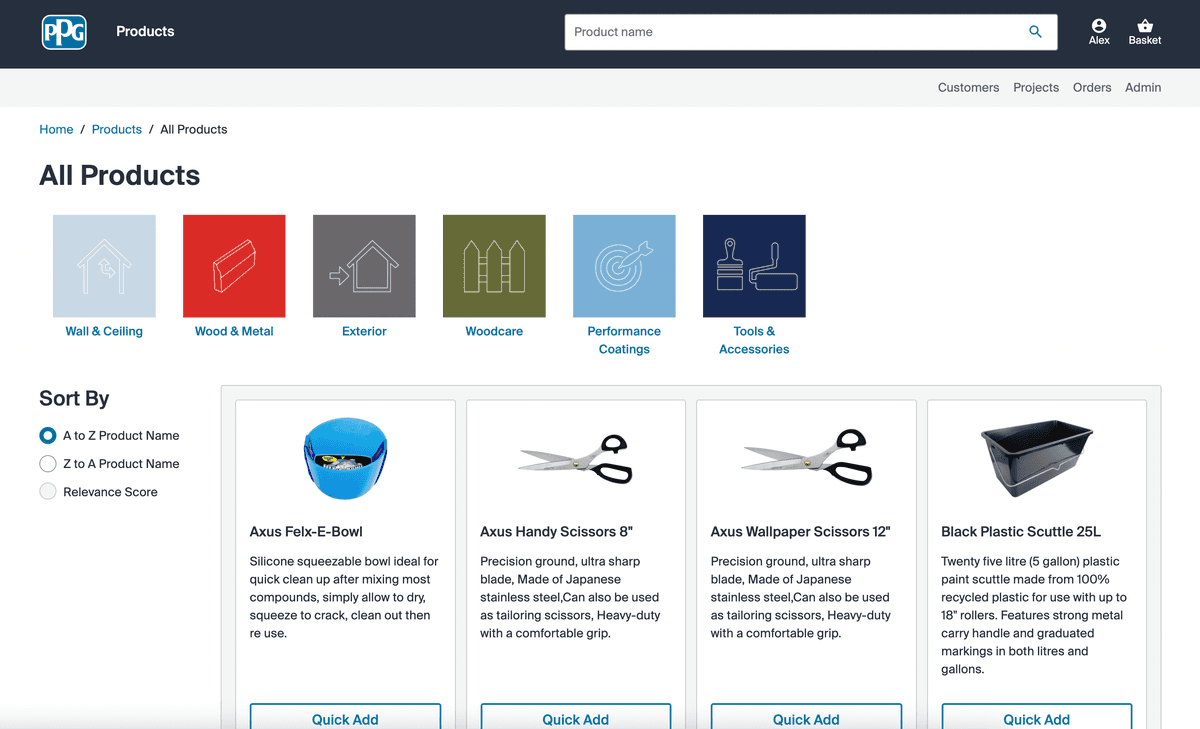Click the search magnifier icon
Screen dimensions: 1200x729
tap(1035, 32)
